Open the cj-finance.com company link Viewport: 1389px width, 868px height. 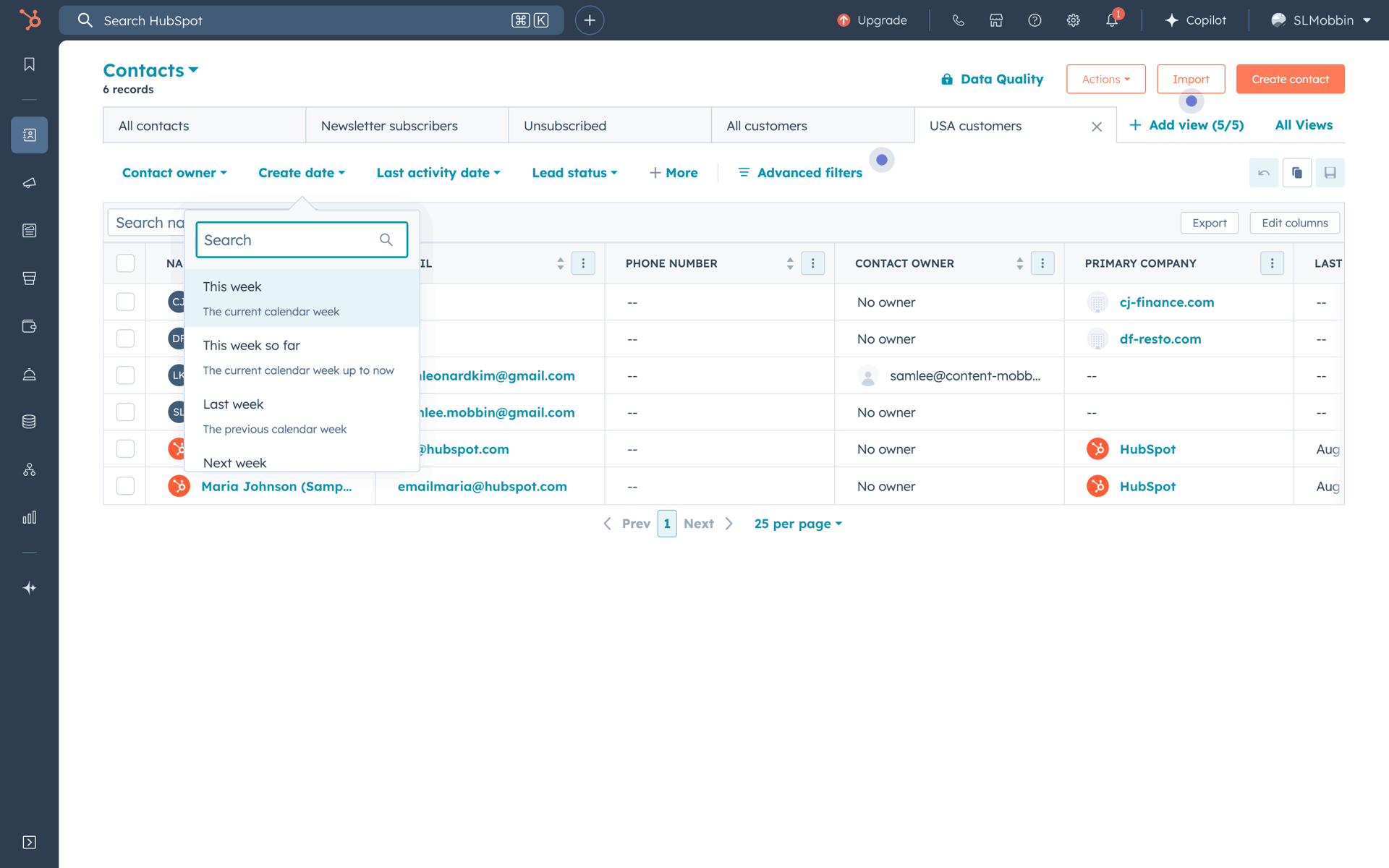pyautogui.click(x=1167, y=302)
